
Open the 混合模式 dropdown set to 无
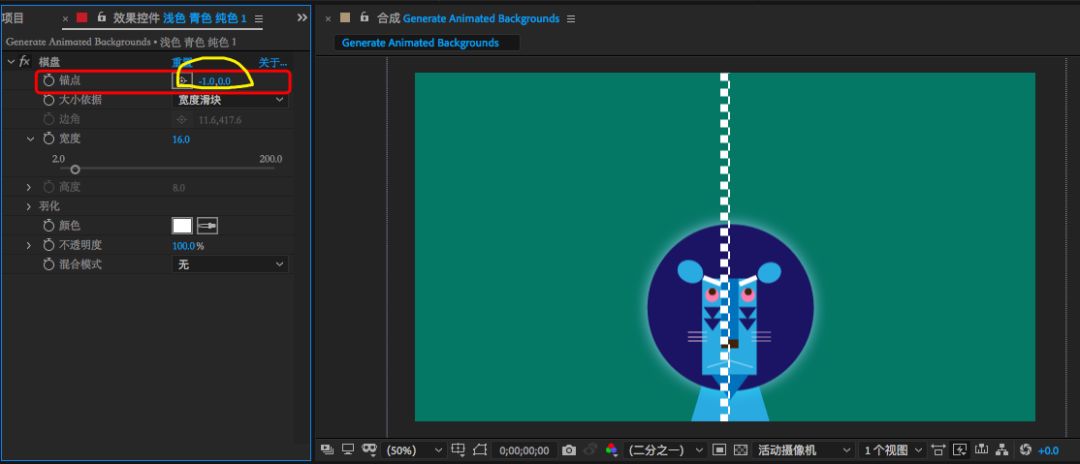(x=230, y=264)
